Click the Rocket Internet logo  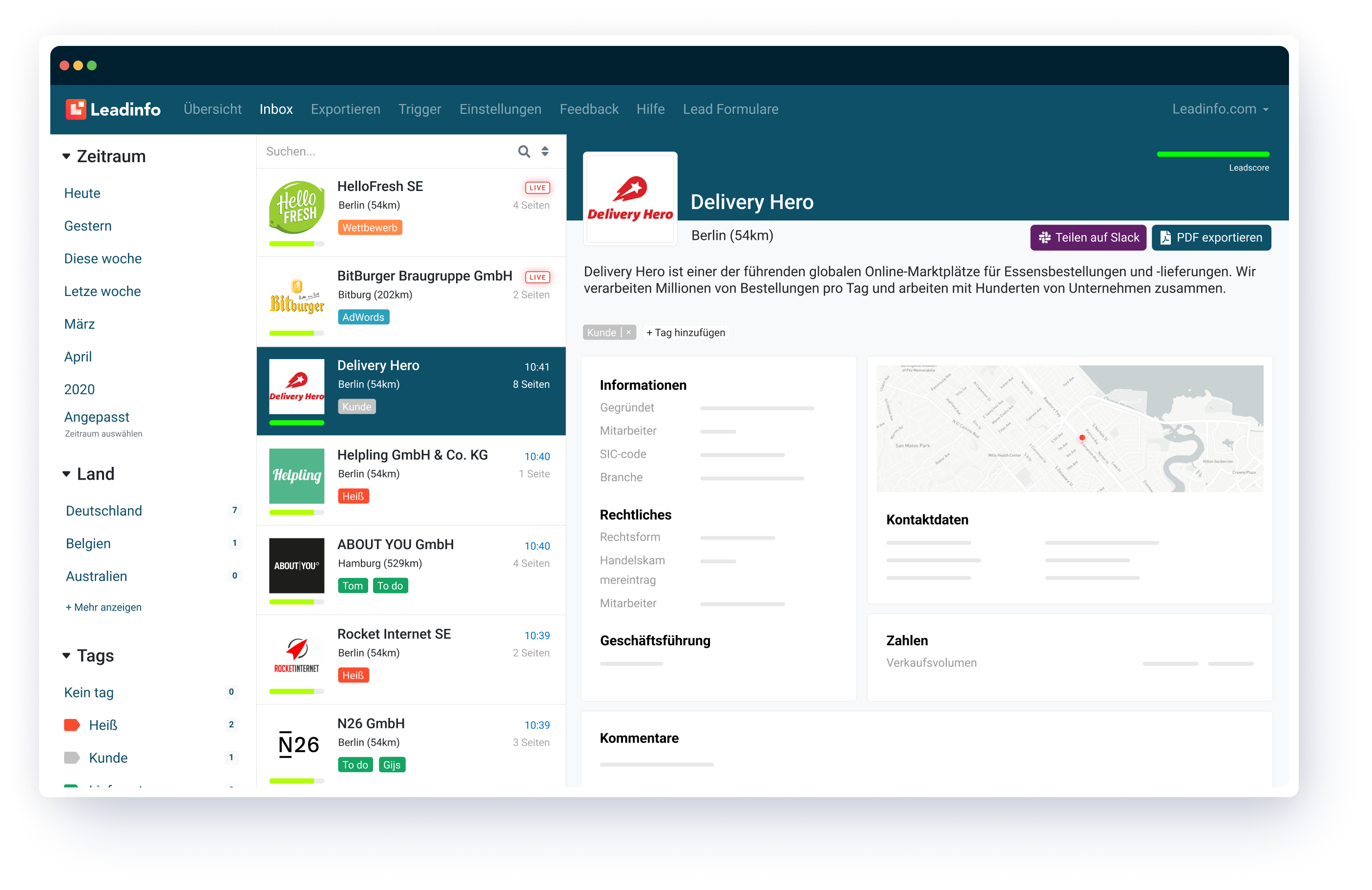click(x=296, y=655)
